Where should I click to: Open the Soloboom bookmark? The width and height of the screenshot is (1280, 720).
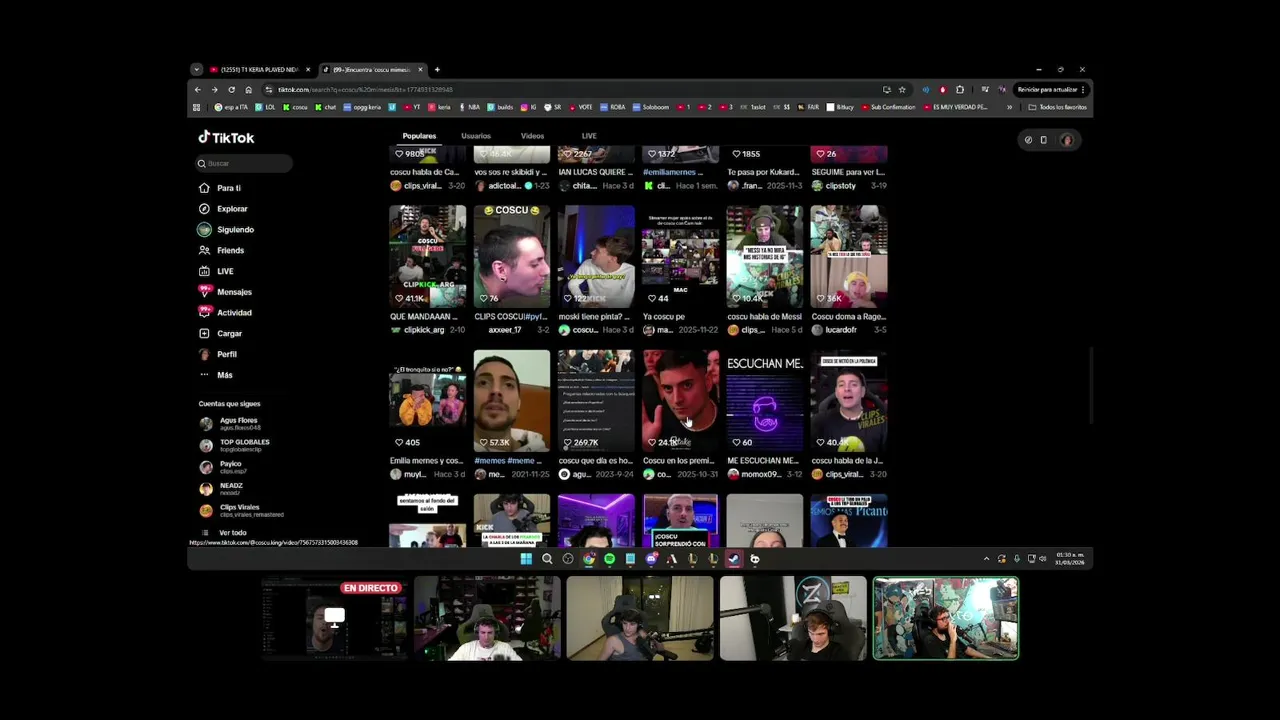point(651,107)
